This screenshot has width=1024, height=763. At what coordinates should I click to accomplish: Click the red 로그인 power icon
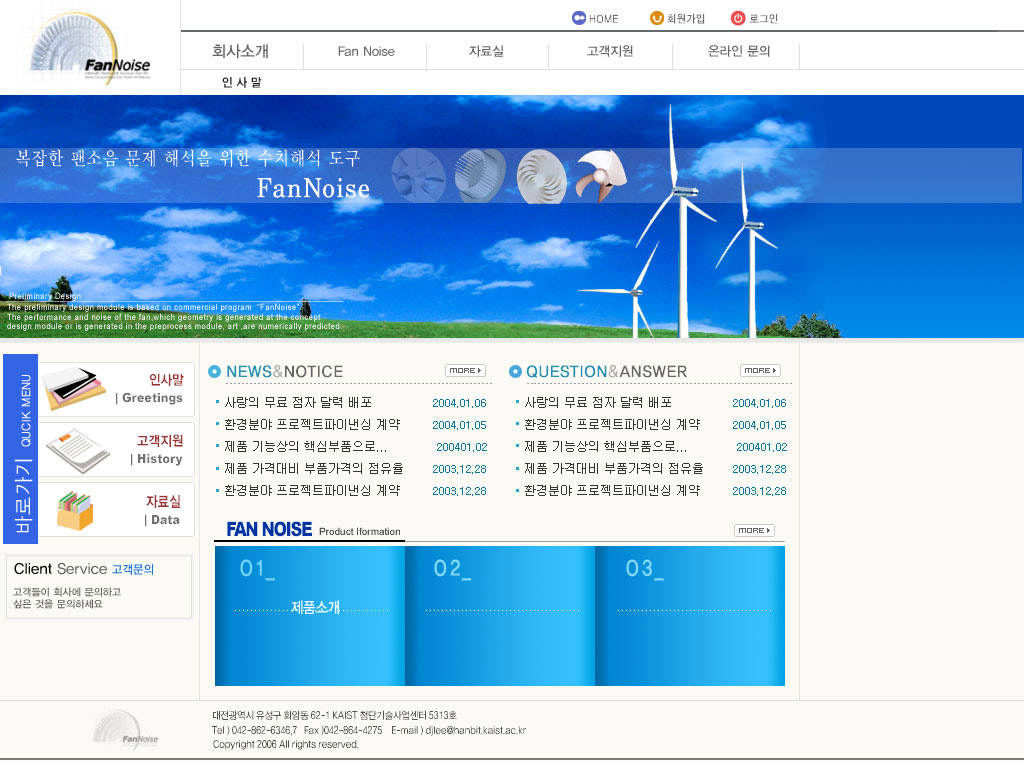(x=738, y=18)
